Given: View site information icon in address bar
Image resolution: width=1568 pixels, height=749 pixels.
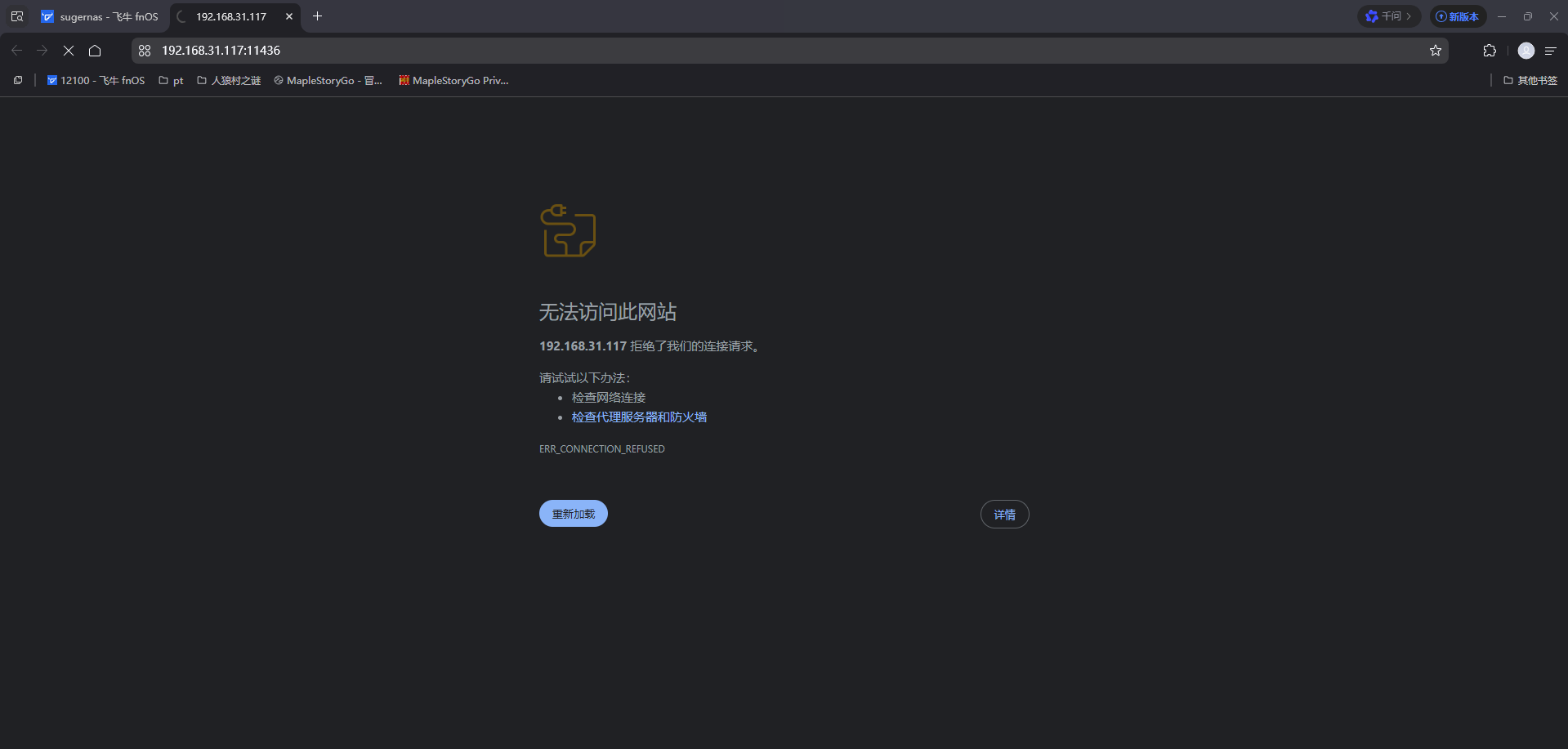Looking at the screenshot, I should tap(145, 51).
